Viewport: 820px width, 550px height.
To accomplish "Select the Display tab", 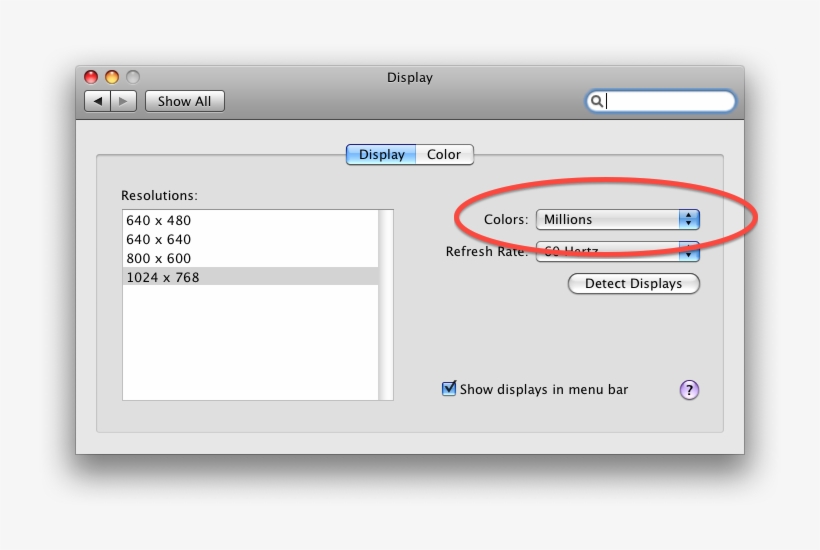I will [x=381, y=155].
